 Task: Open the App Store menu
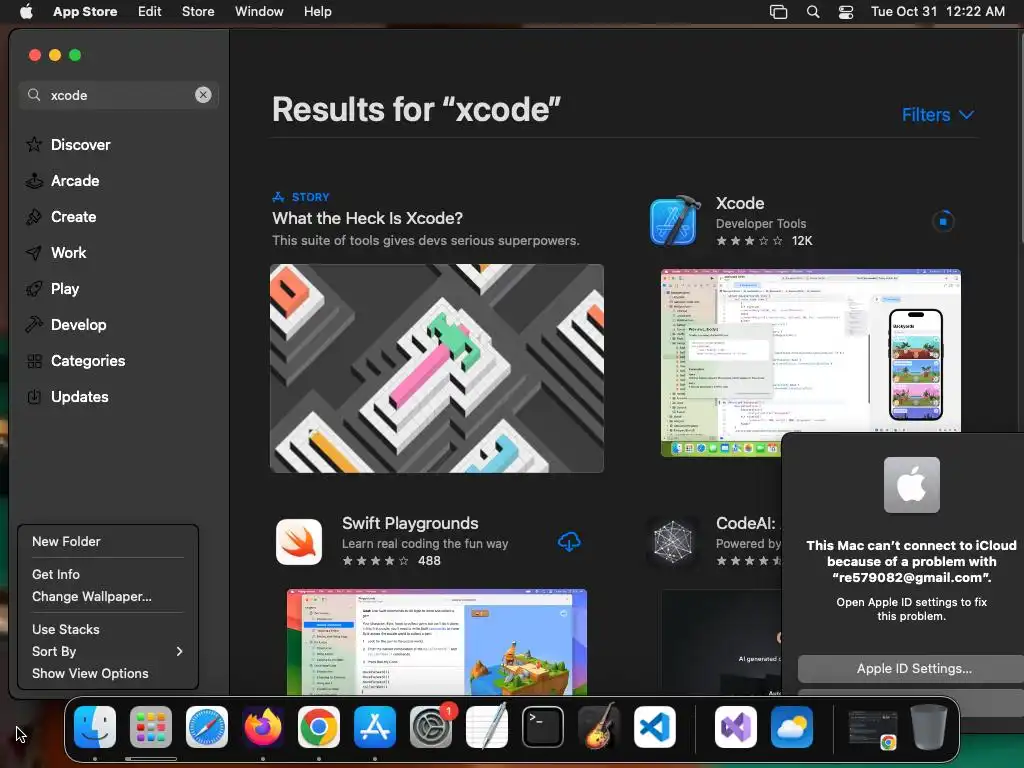pyautogui.click(x=85, y=11)
